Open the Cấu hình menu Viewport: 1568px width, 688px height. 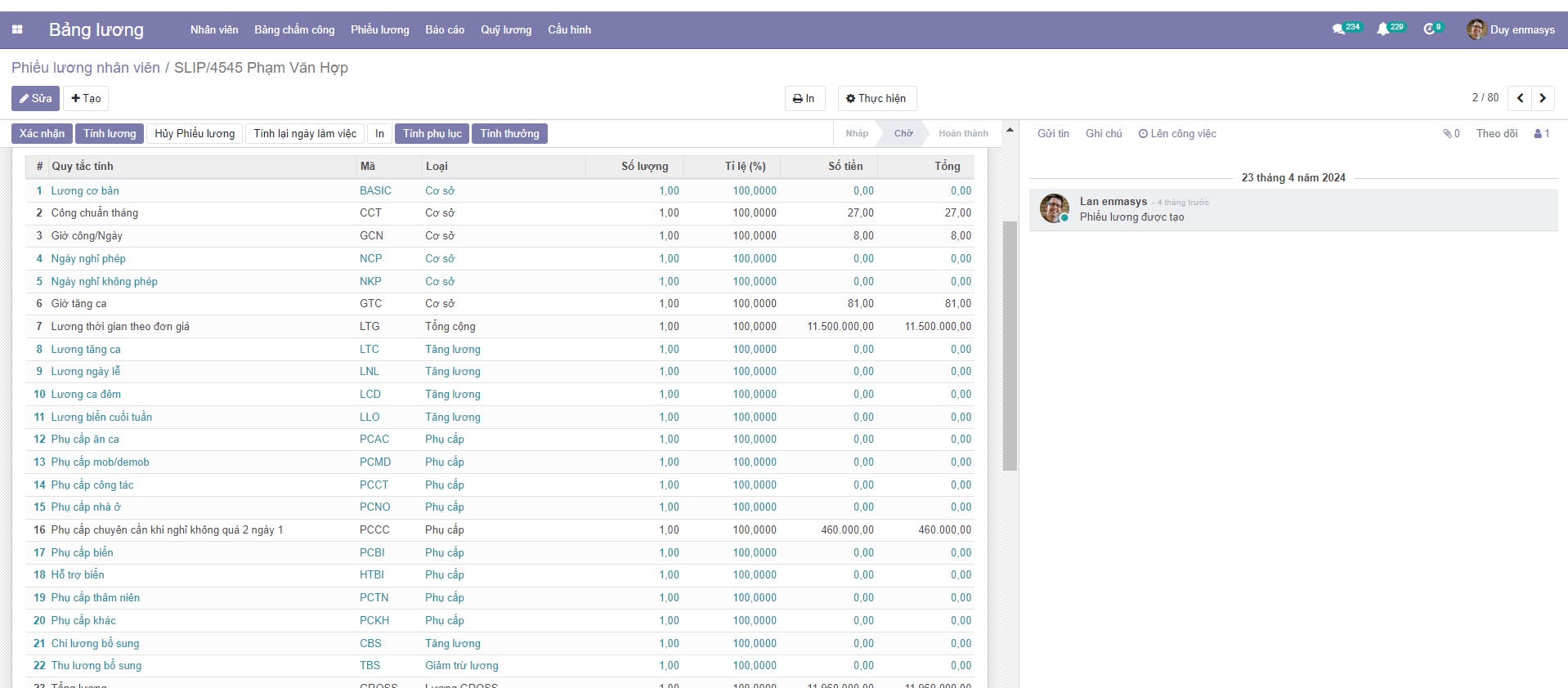(x=569, y=30)
